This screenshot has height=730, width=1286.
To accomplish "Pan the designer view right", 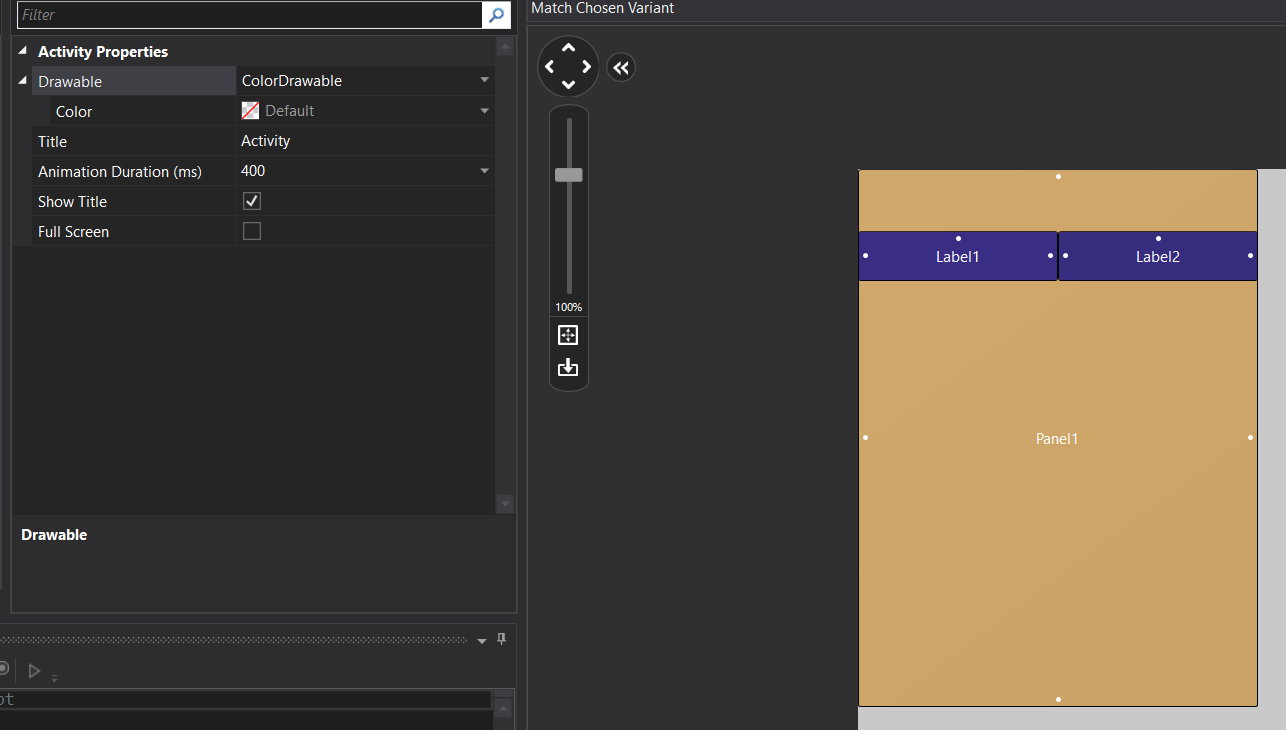I will click(x=587, y=67).
